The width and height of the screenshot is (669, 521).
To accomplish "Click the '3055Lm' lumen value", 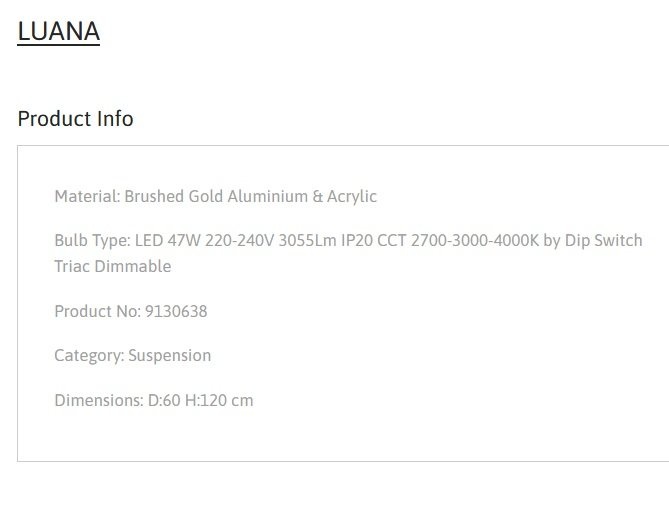I will click(x=307, y=241).
